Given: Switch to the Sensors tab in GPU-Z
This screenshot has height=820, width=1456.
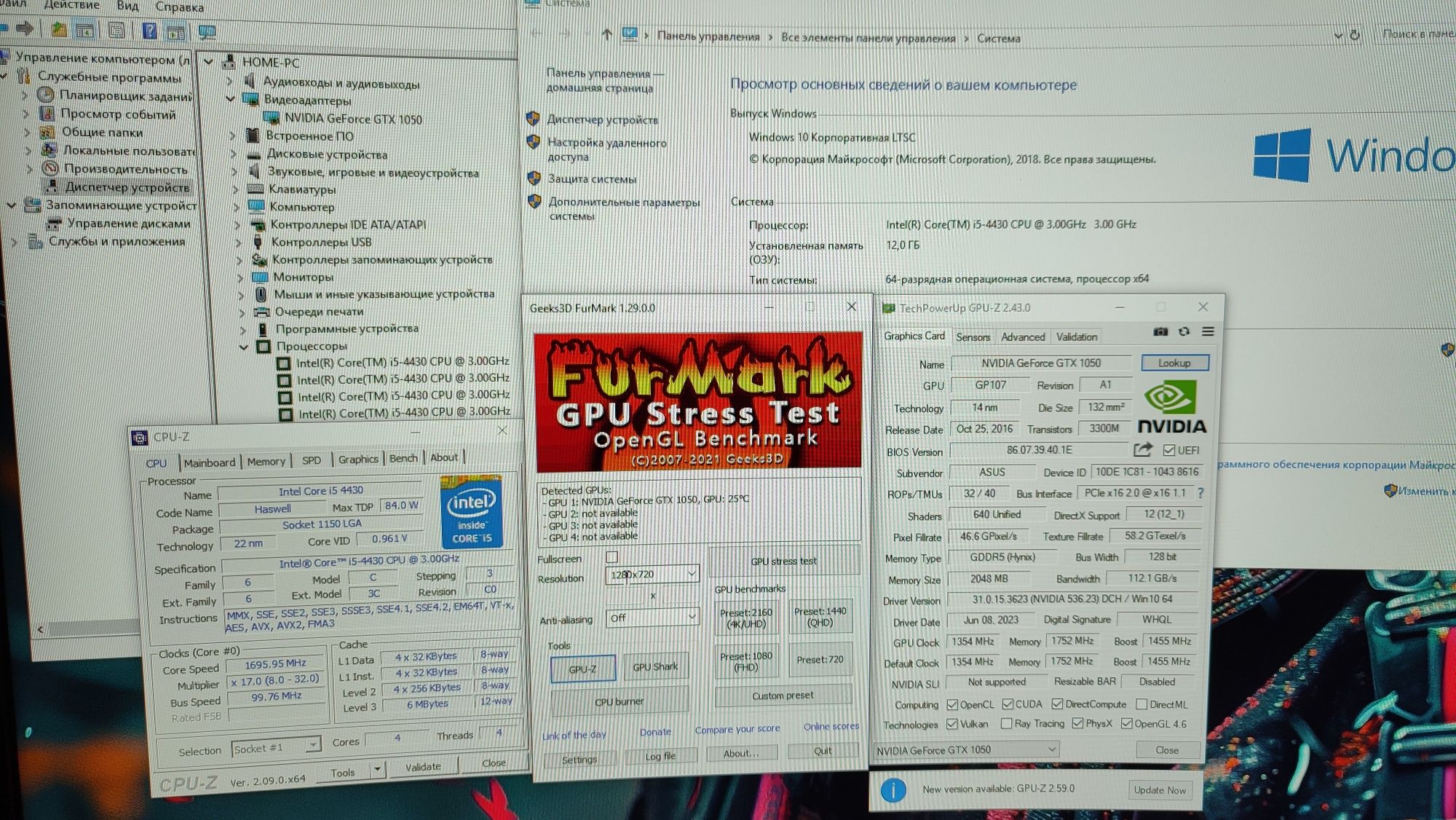Looking at the screenshot, I should [x=973, y=337].
